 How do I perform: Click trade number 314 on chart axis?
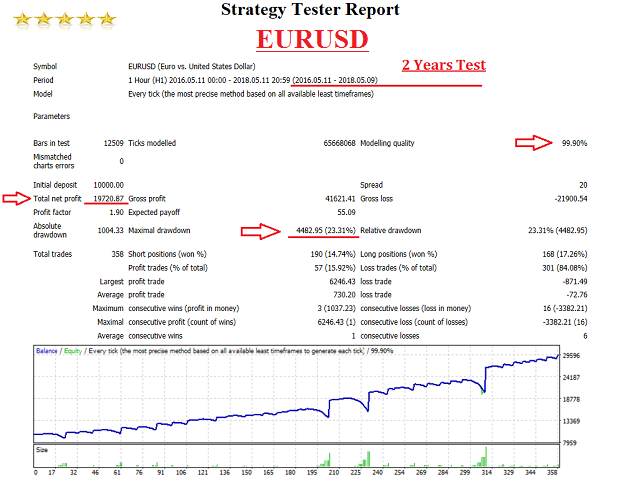point(487,473)
